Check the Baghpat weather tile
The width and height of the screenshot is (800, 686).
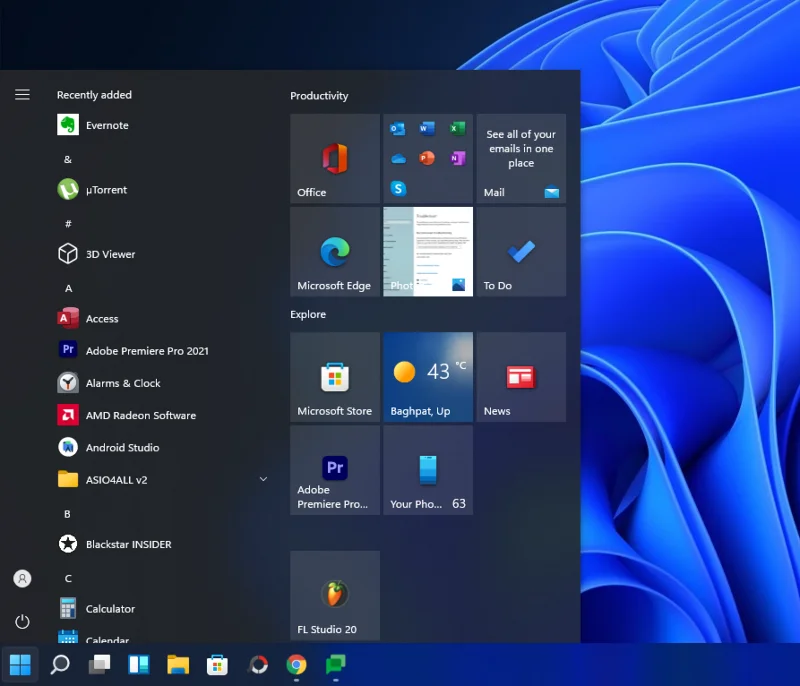click(428, 377)
